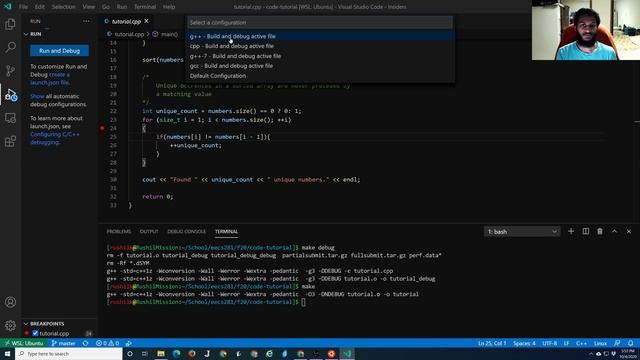Select g++-7 - Build and debug active file

(x=320, y=56)
